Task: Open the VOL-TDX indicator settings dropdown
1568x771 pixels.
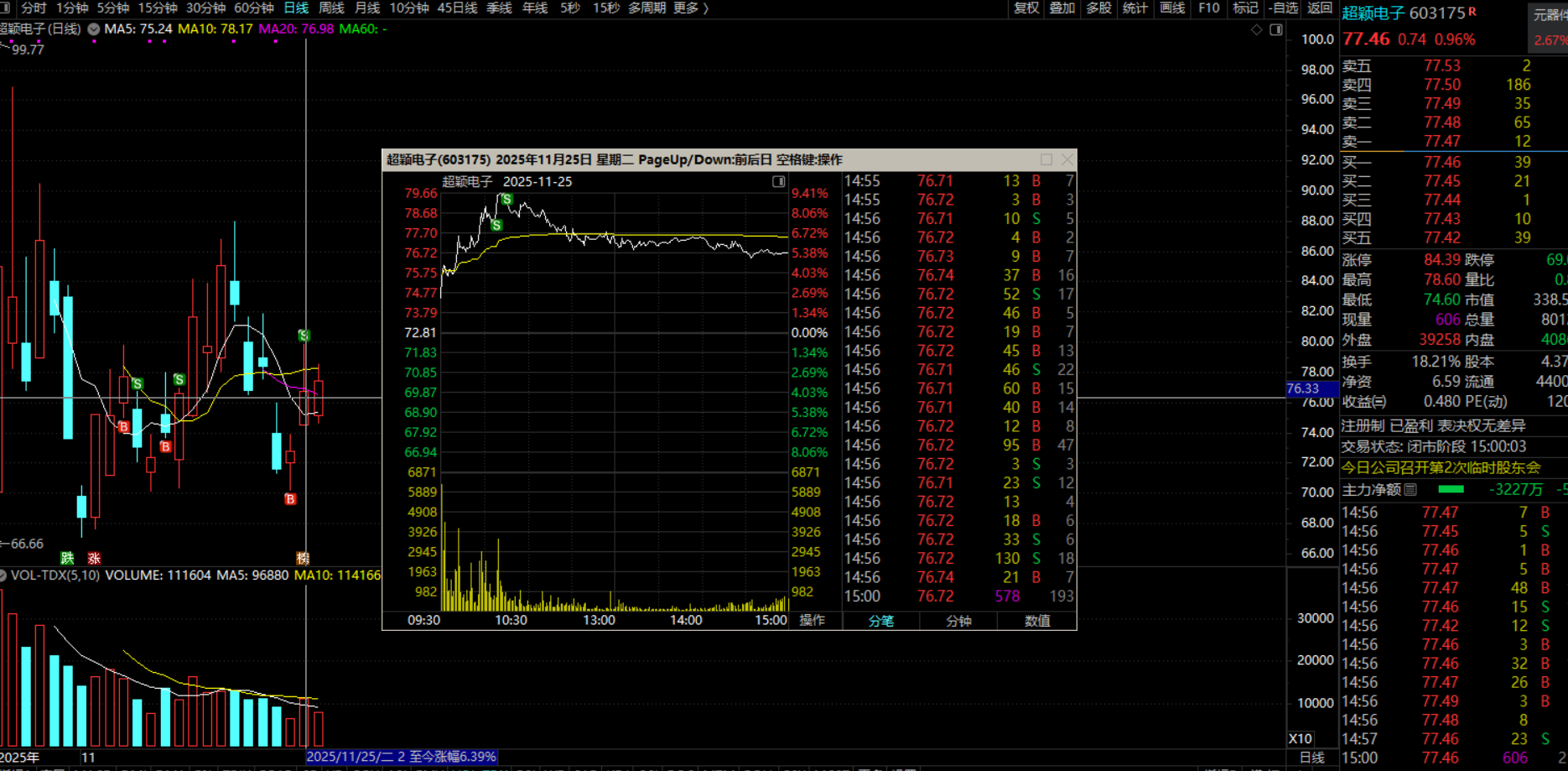Action: coord(3,576)
